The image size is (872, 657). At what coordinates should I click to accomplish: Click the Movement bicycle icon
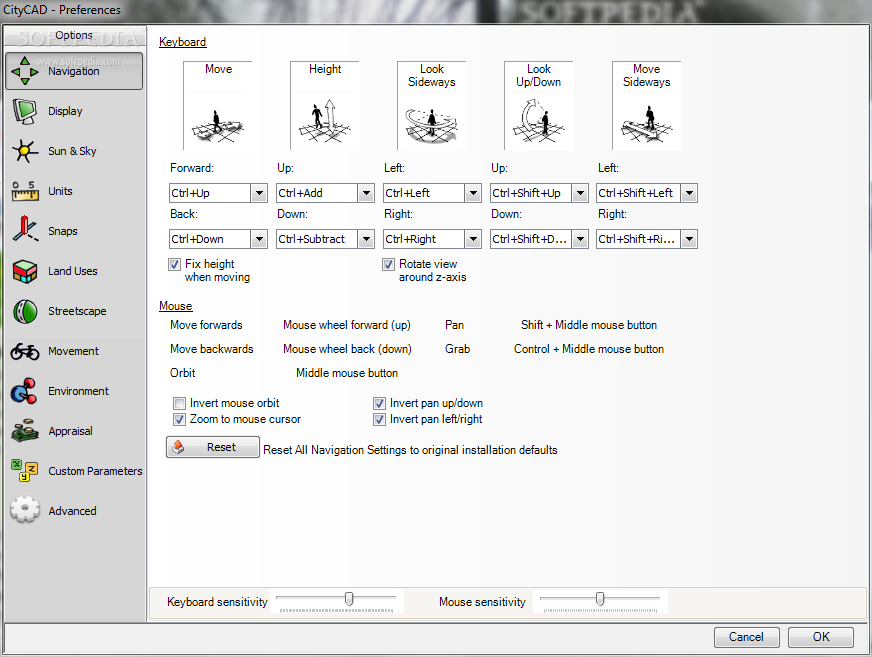(24, 351)
